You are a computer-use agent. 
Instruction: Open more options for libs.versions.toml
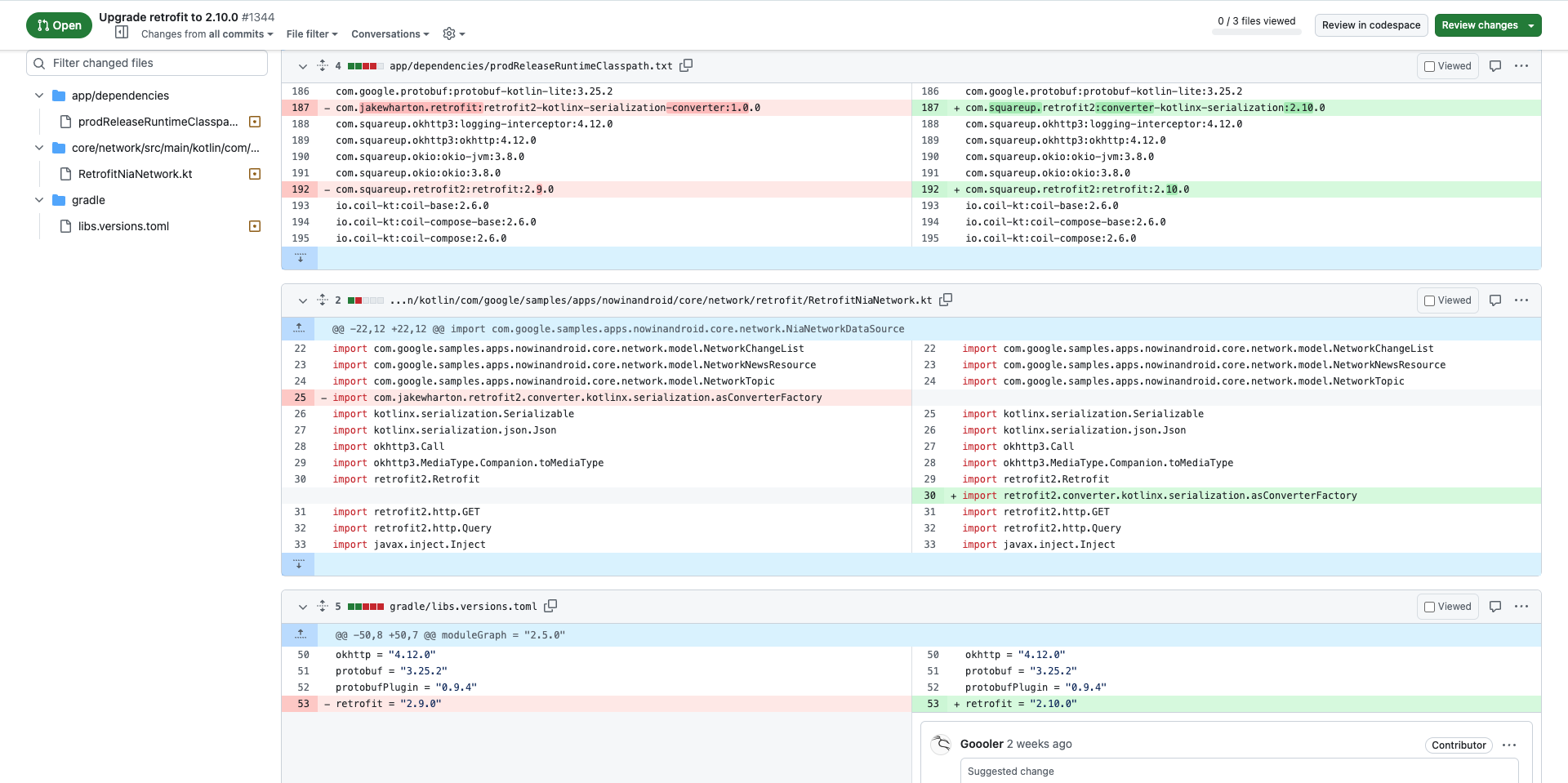[1521, 607]
